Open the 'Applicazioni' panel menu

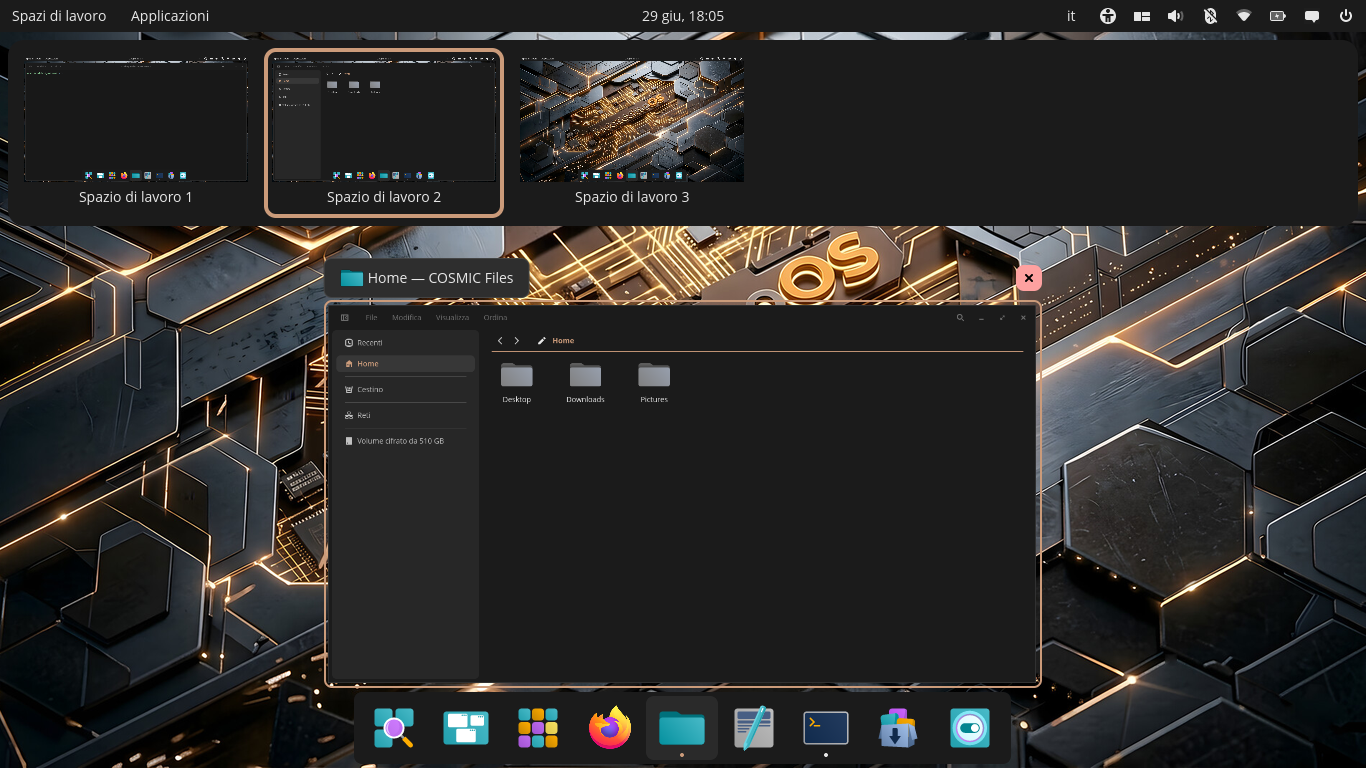point(170,16)
